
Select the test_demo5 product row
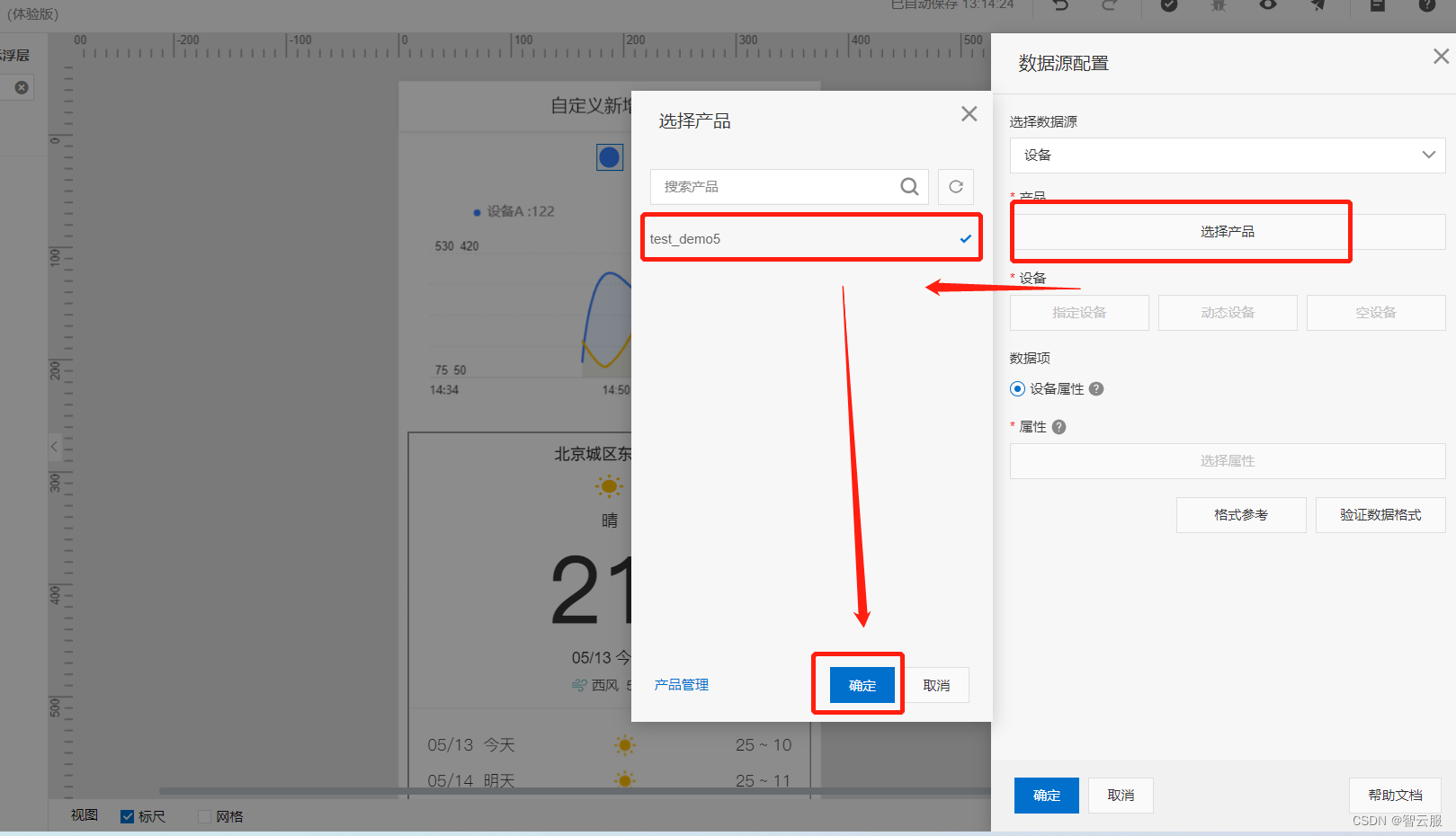coord(811,238)
